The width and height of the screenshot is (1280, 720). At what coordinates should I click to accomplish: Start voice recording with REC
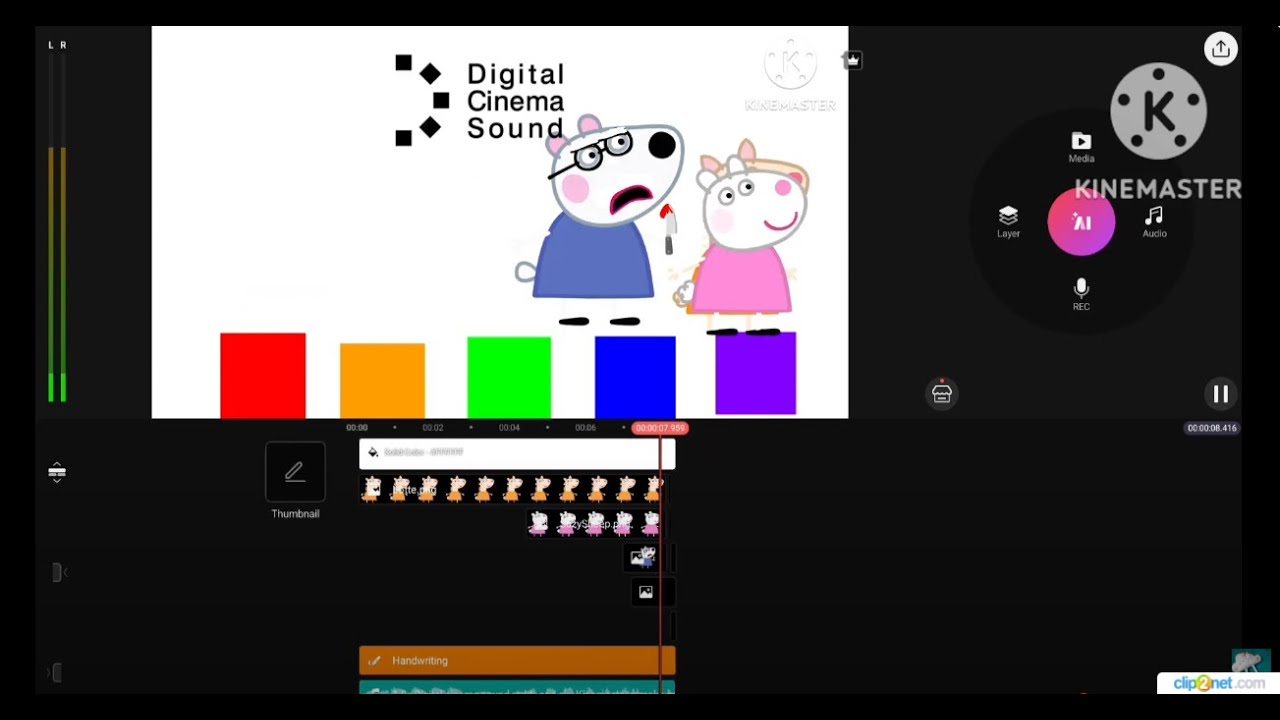click(1081, 295)
